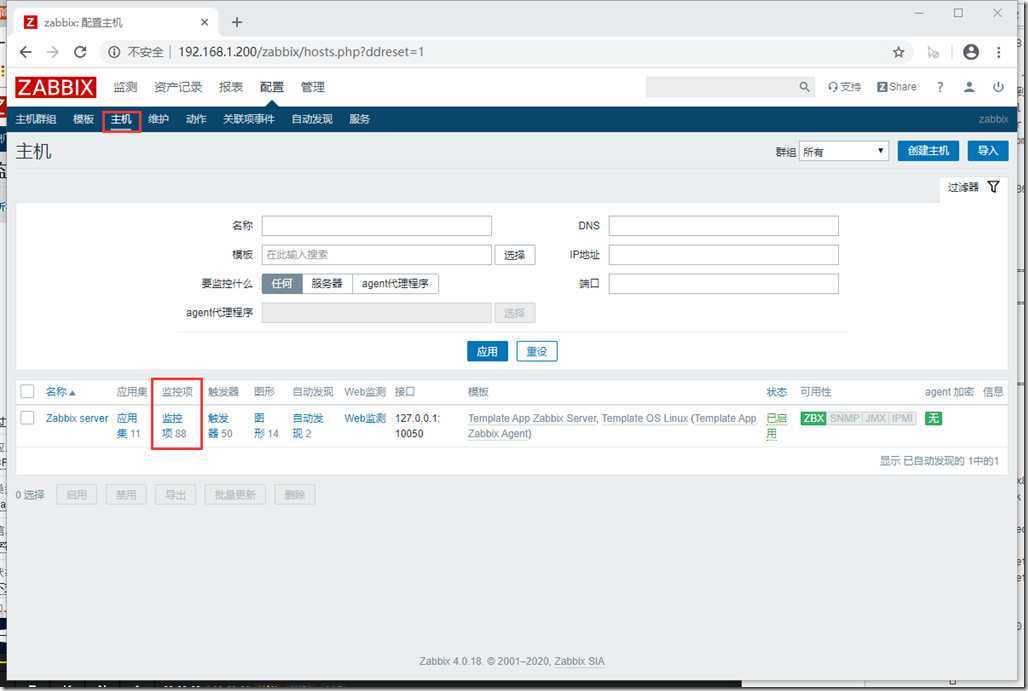Click the SNMP availability badge

point(844,418)
